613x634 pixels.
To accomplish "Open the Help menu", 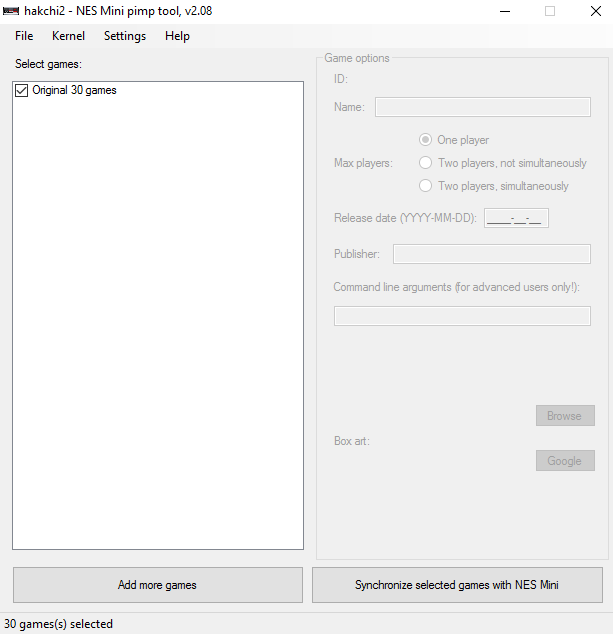I will click(x=177, y=36).
